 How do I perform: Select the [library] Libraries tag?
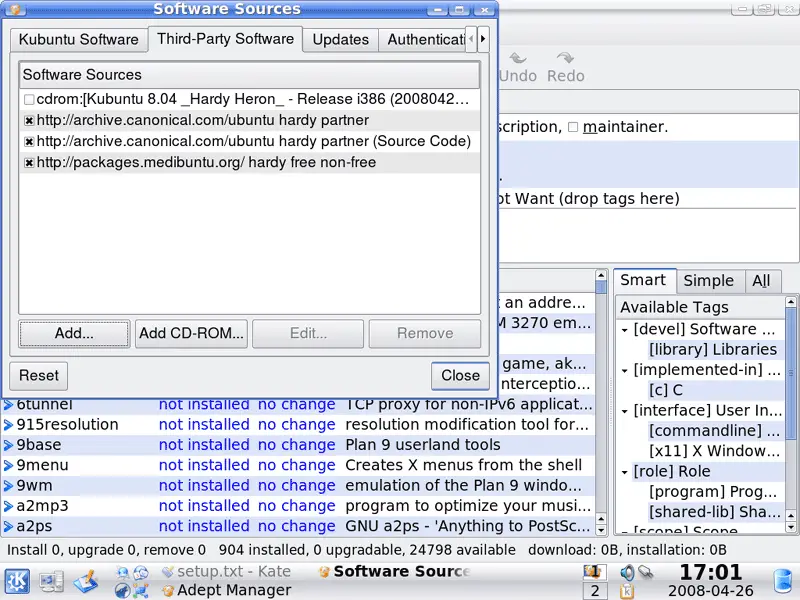713,350
